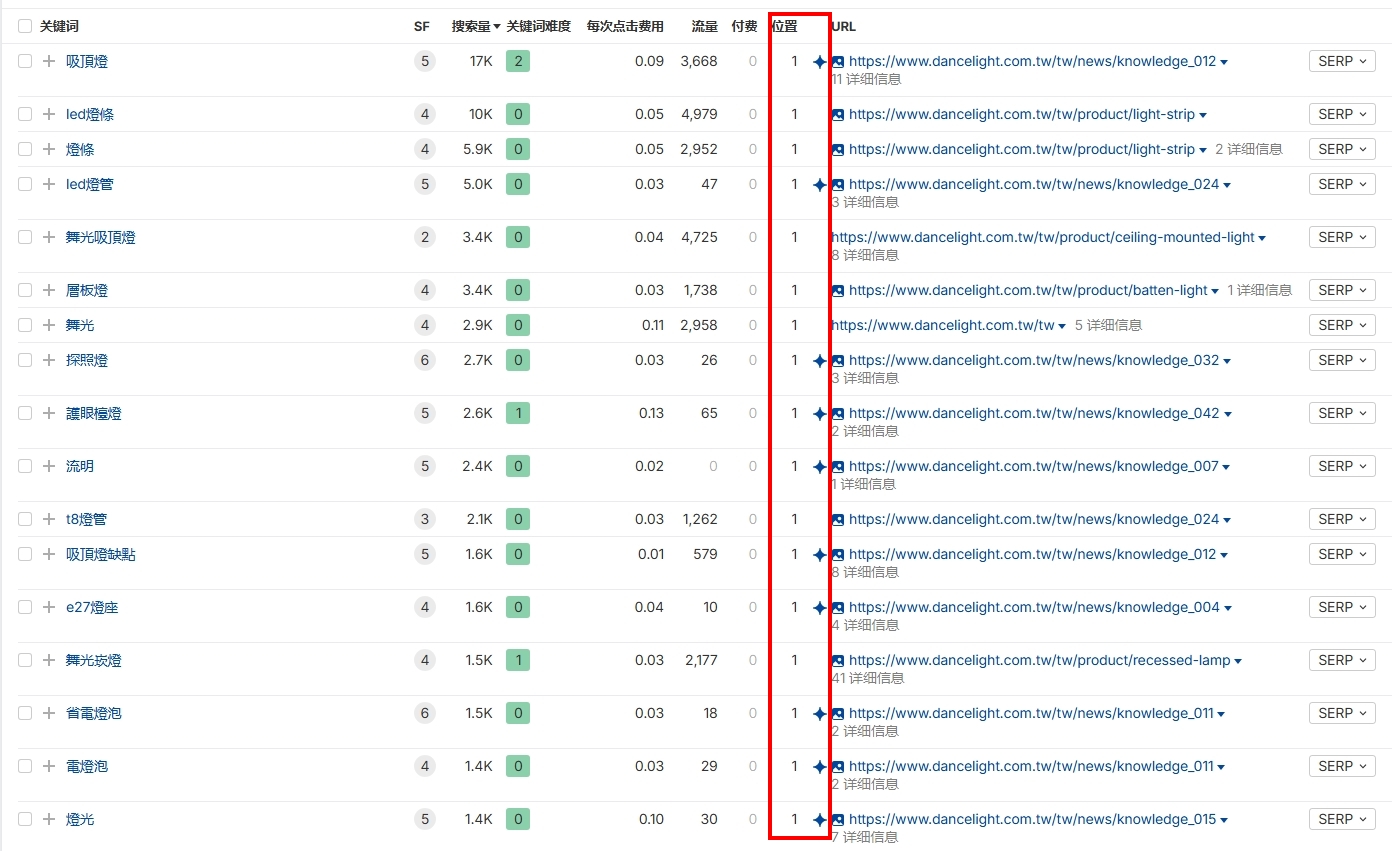Add 護眼檯燈 using its plus icon
This screenshot has height=851, width=1392.
[x=49, y=413]
